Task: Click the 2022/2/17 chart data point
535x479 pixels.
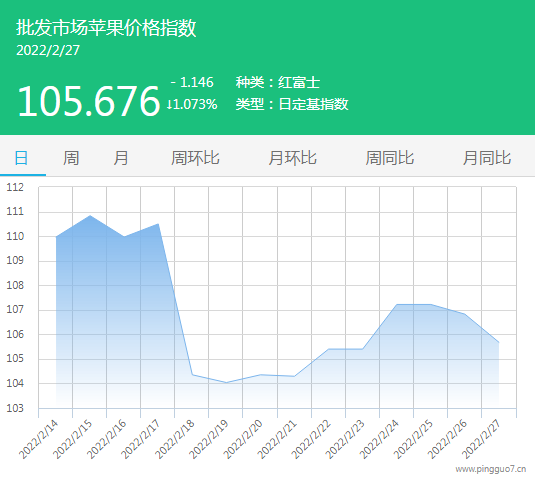Action: [158, 224]
